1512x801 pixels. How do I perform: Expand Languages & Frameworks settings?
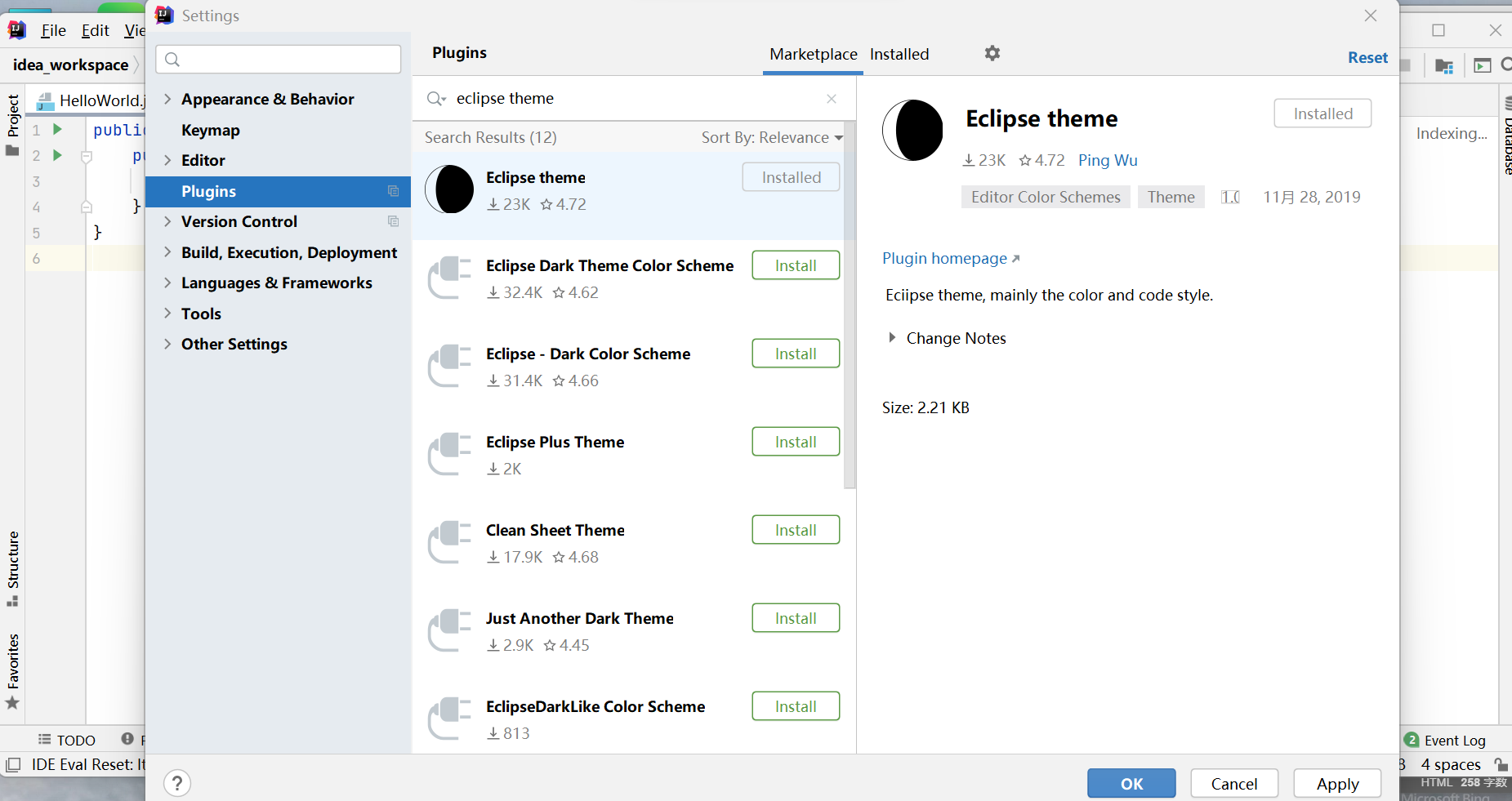point(167,283)
